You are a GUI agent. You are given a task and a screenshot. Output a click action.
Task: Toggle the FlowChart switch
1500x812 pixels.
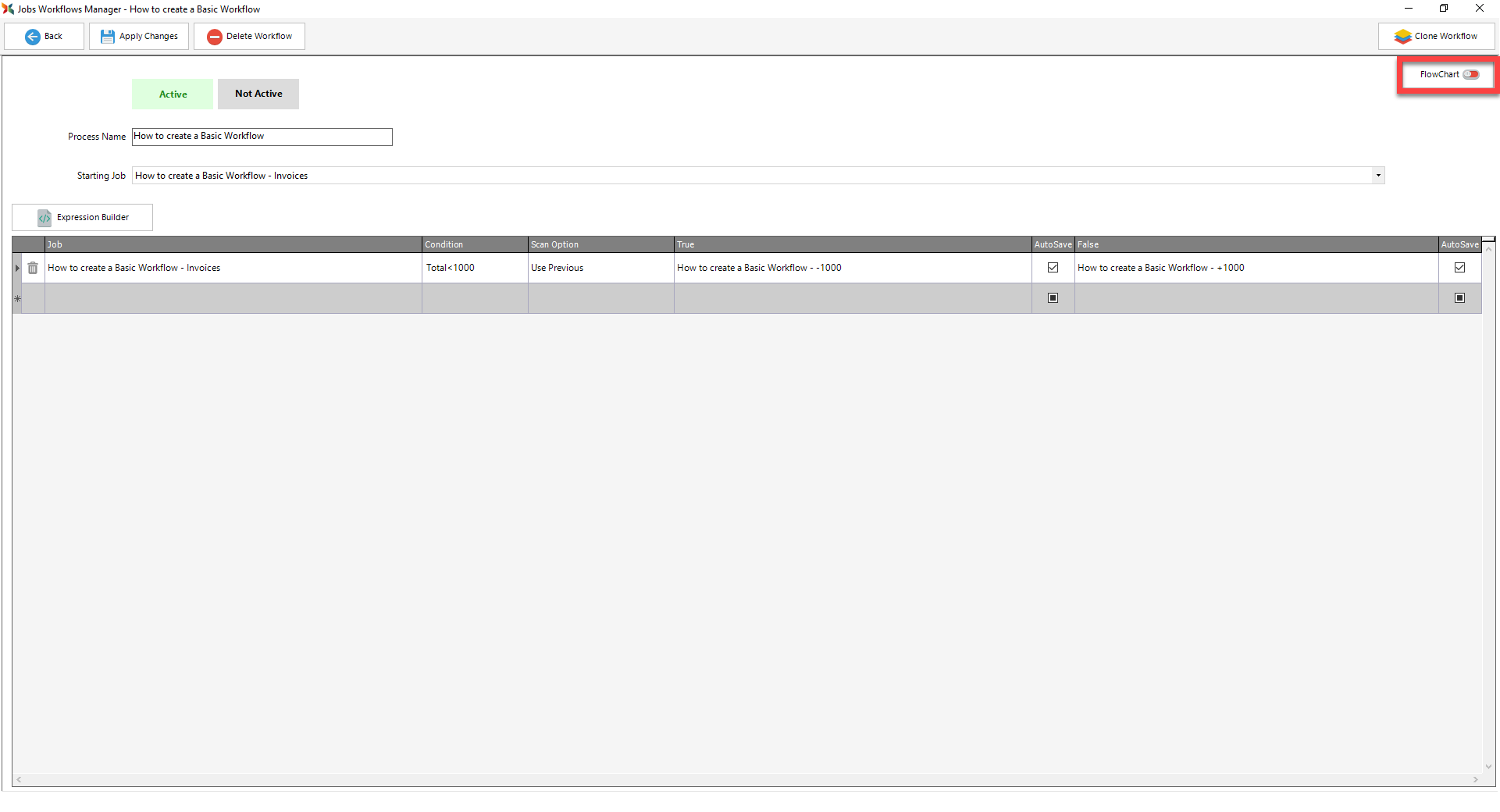pos(1470,75)
